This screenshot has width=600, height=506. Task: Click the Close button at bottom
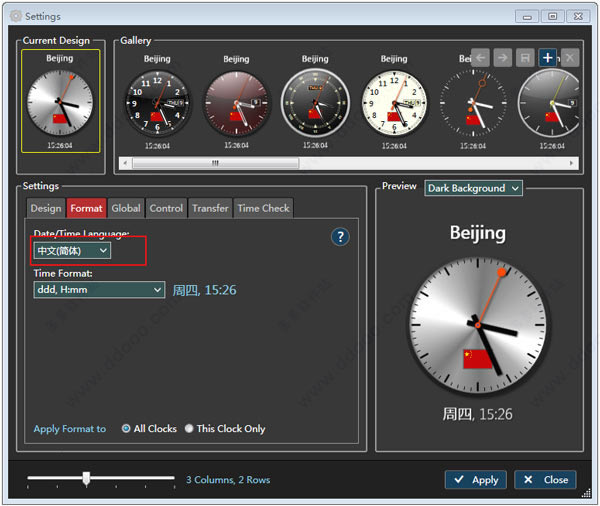(545, 480)
